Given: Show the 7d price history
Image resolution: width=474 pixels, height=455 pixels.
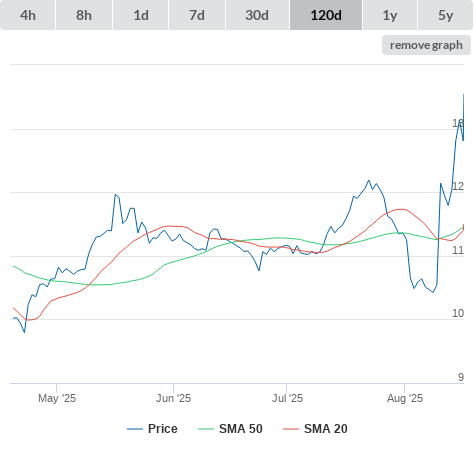Looking at the screenshot, I should [197, 15].
